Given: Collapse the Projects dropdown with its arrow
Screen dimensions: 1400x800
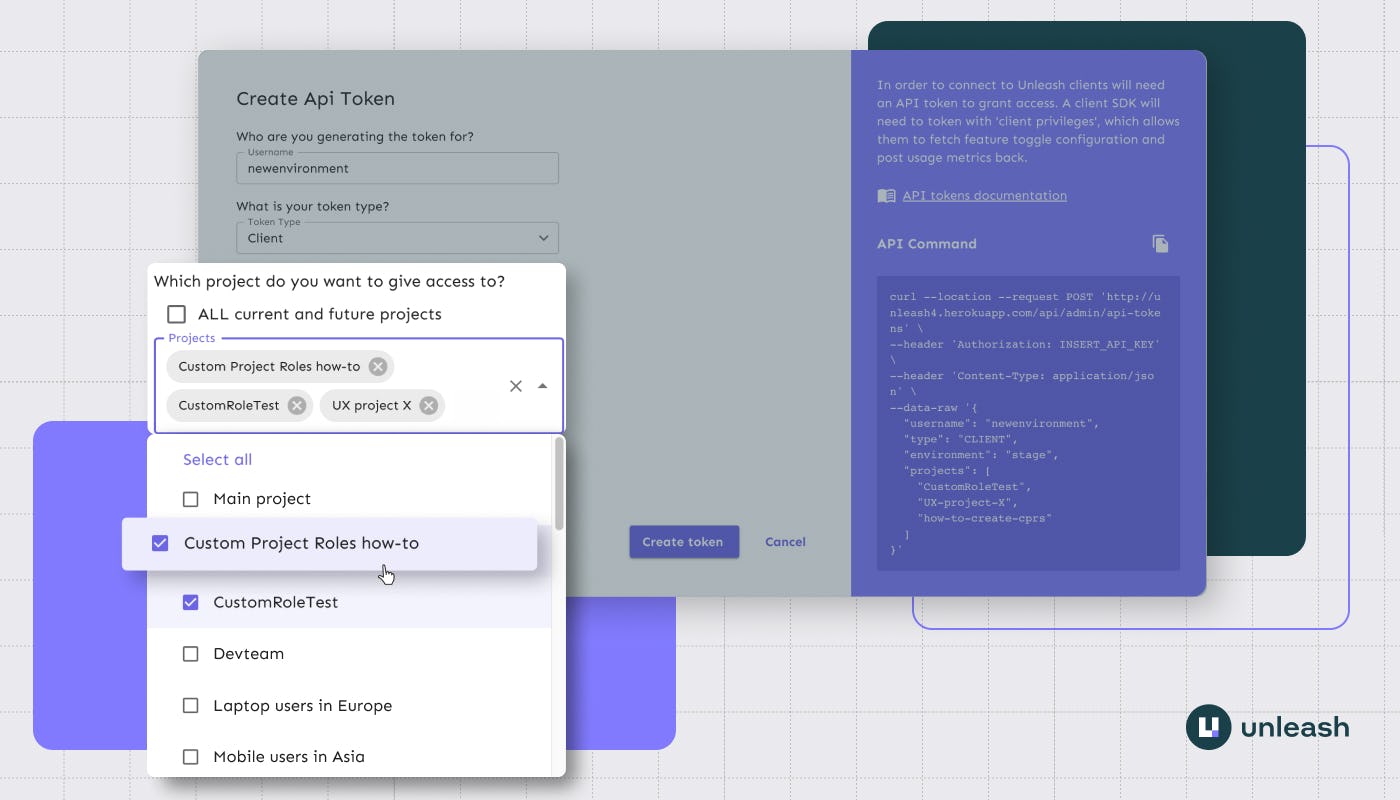Looking at the screenshot, I should pyautogui.click(x=542, y=385).
